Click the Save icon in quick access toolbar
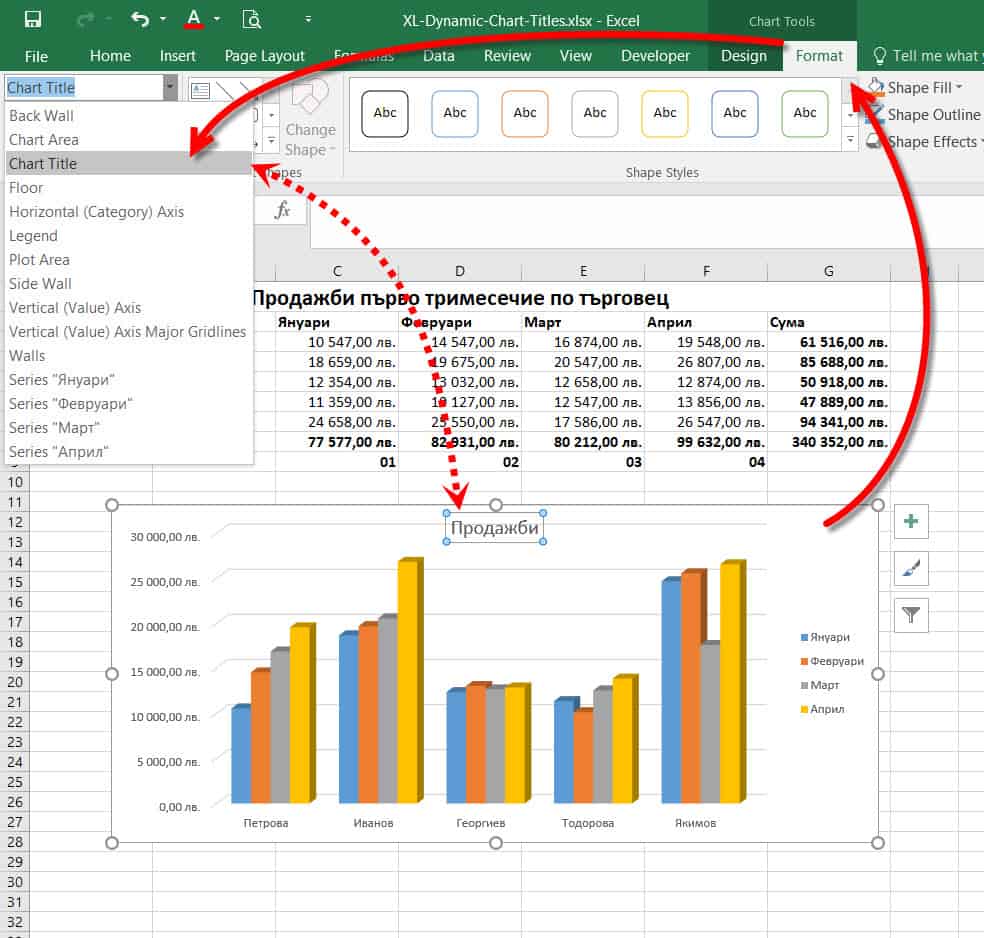This screenshot has width=984, height=938. click(33, 19)
